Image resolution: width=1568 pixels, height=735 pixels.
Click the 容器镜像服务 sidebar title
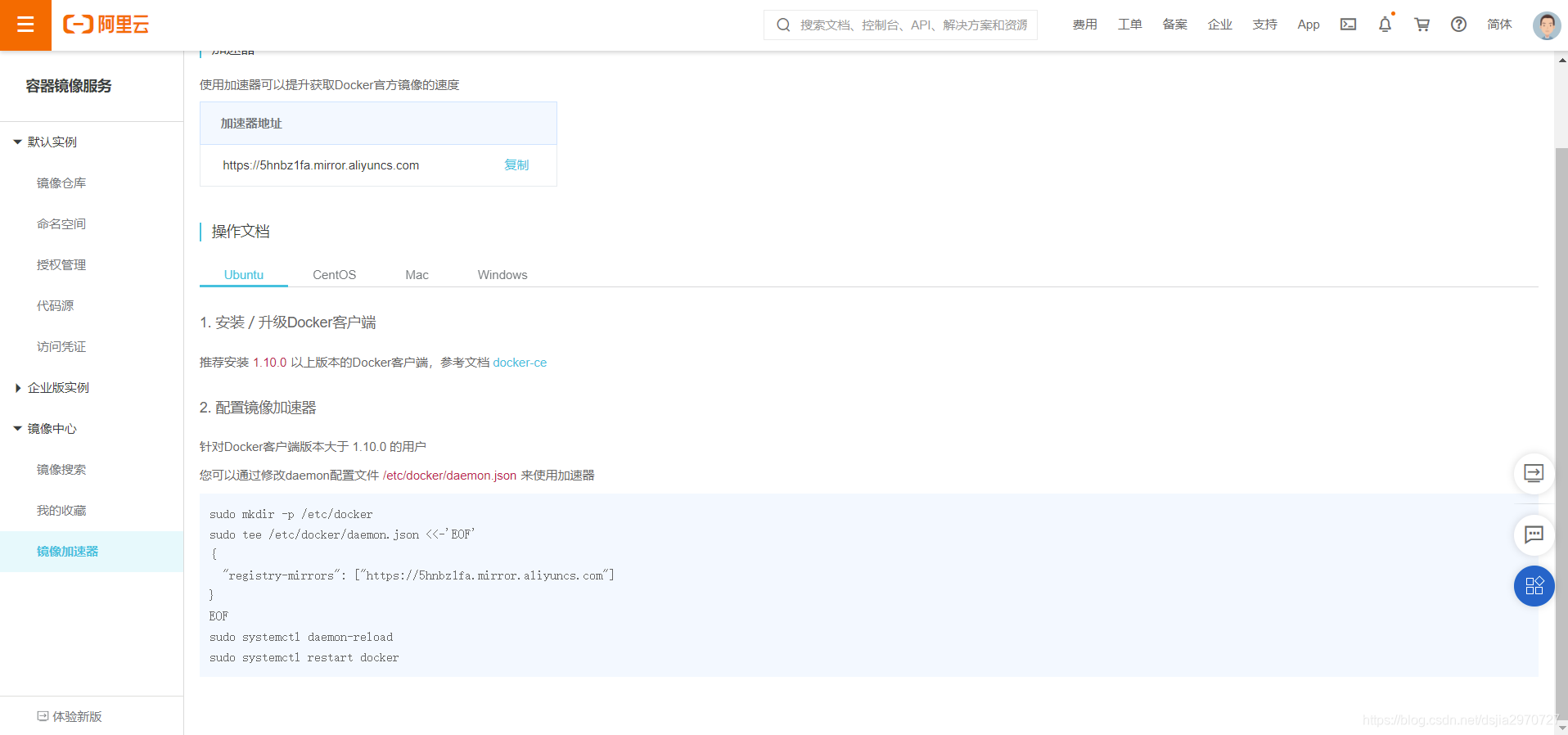(x=69, y=86)
